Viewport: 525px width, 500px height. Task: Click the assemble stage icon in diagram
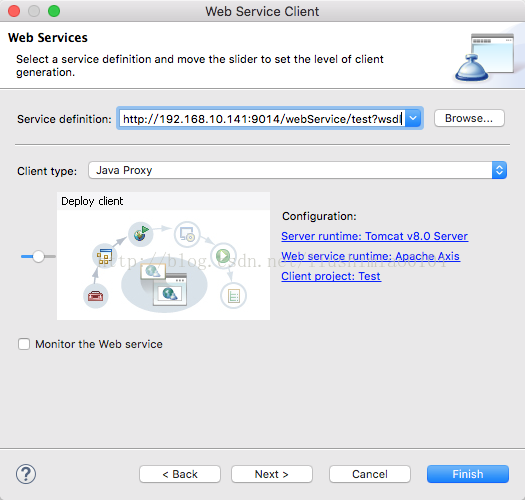click(104, 256)
